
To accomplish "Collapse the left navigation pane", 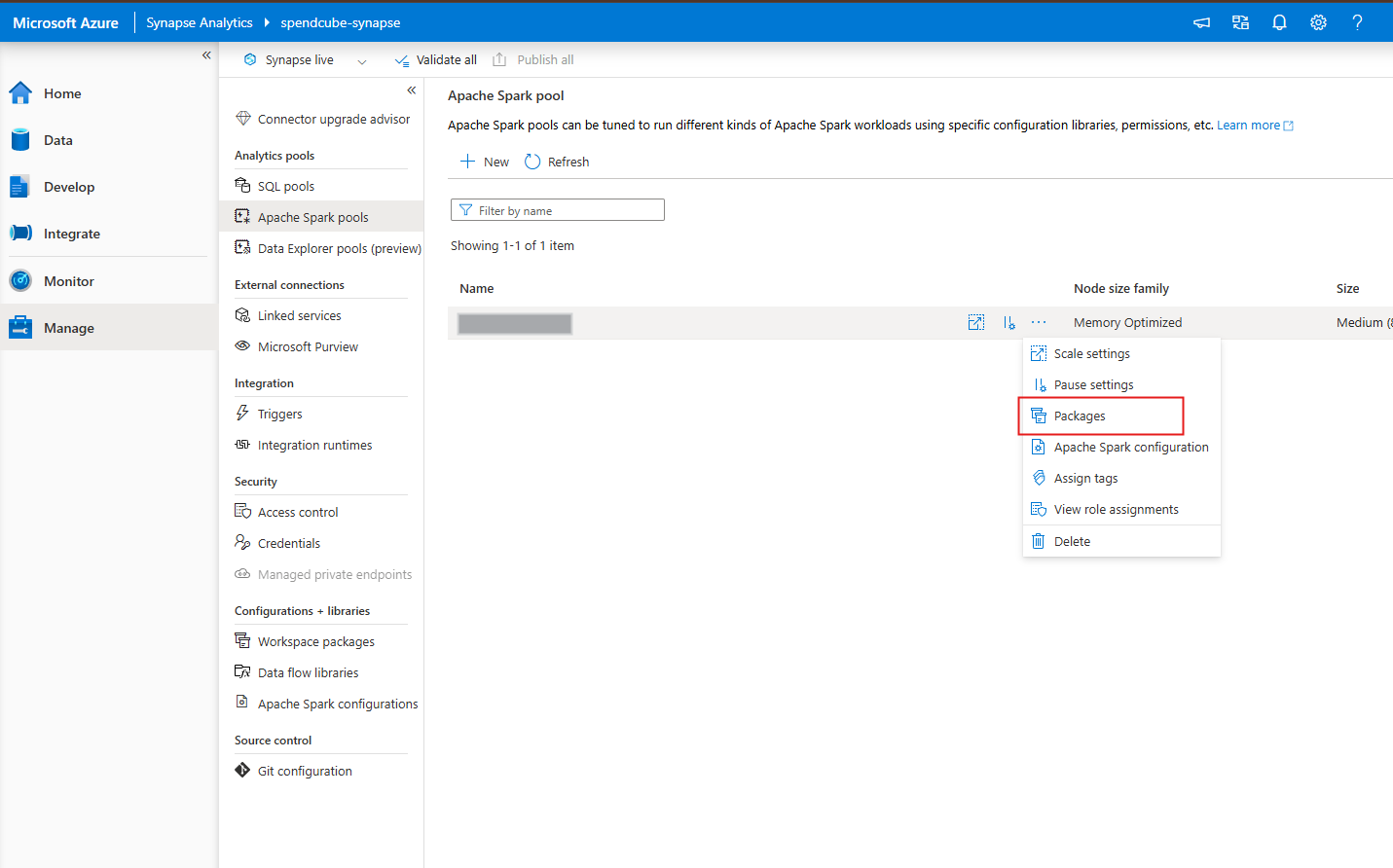I will 206,55.
